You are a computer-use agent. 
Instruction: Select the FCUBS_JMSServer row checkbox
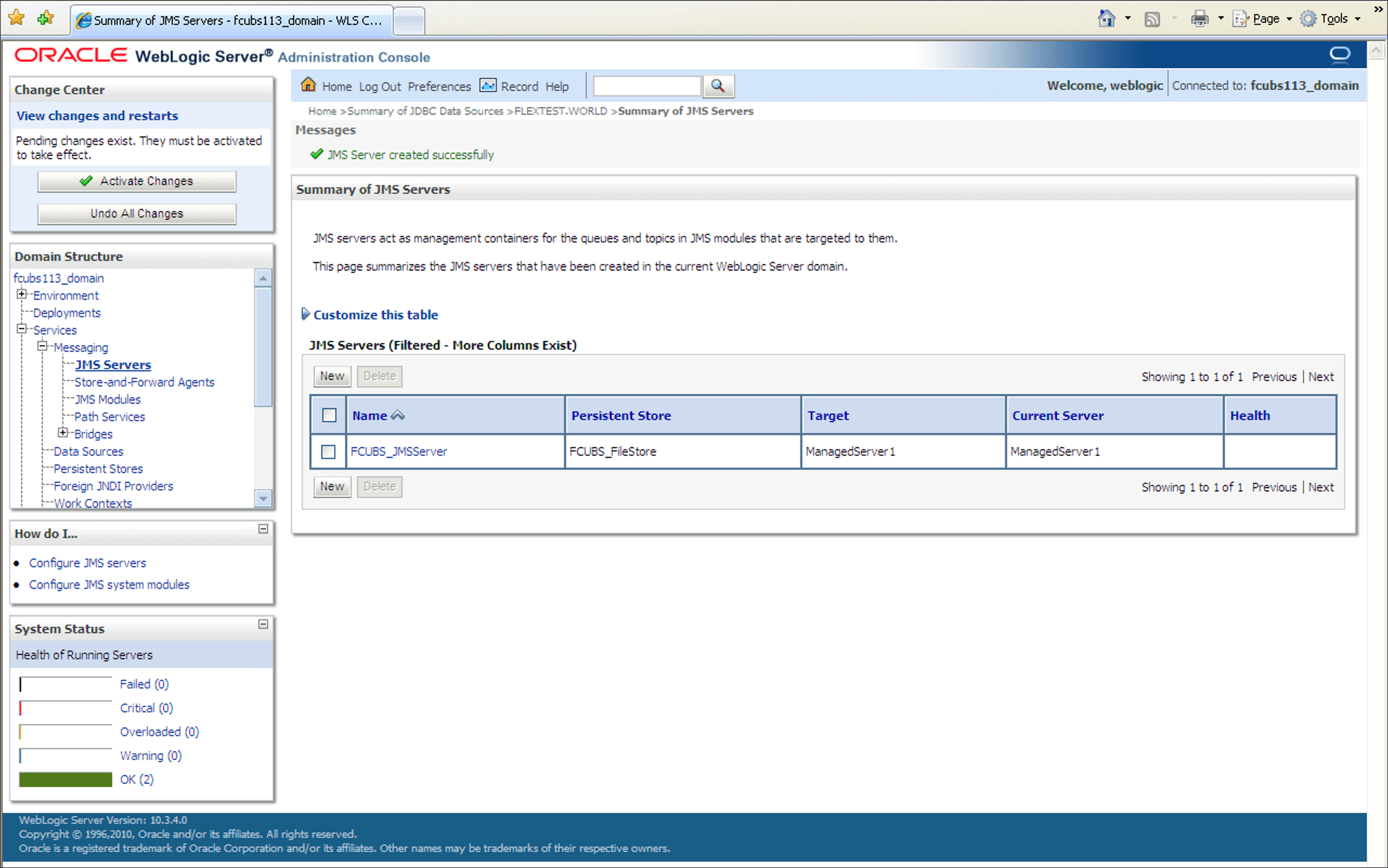(328, 452)
